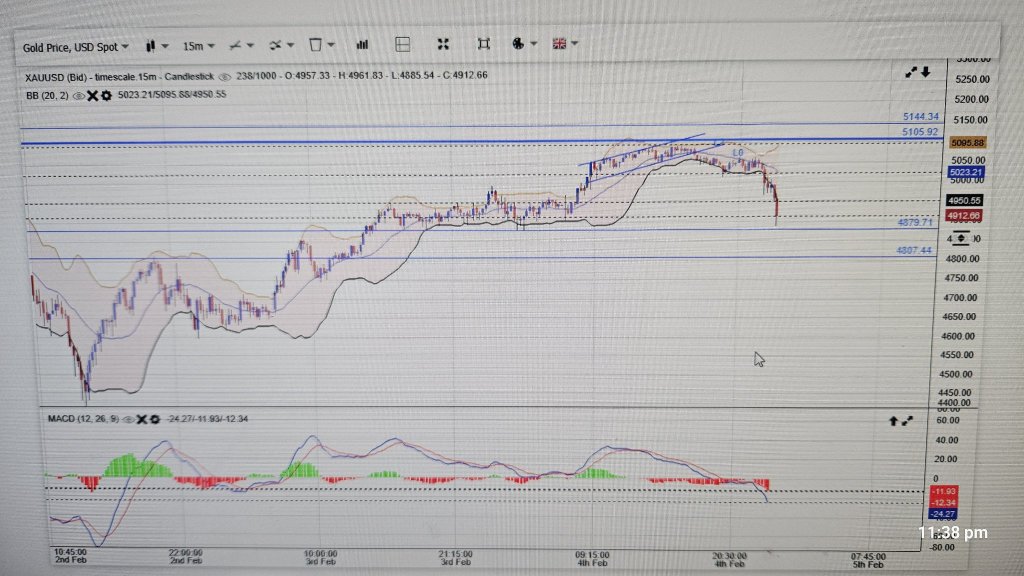Move the MACD panel up
1024x576 pixels.
(x=893, y=421)
